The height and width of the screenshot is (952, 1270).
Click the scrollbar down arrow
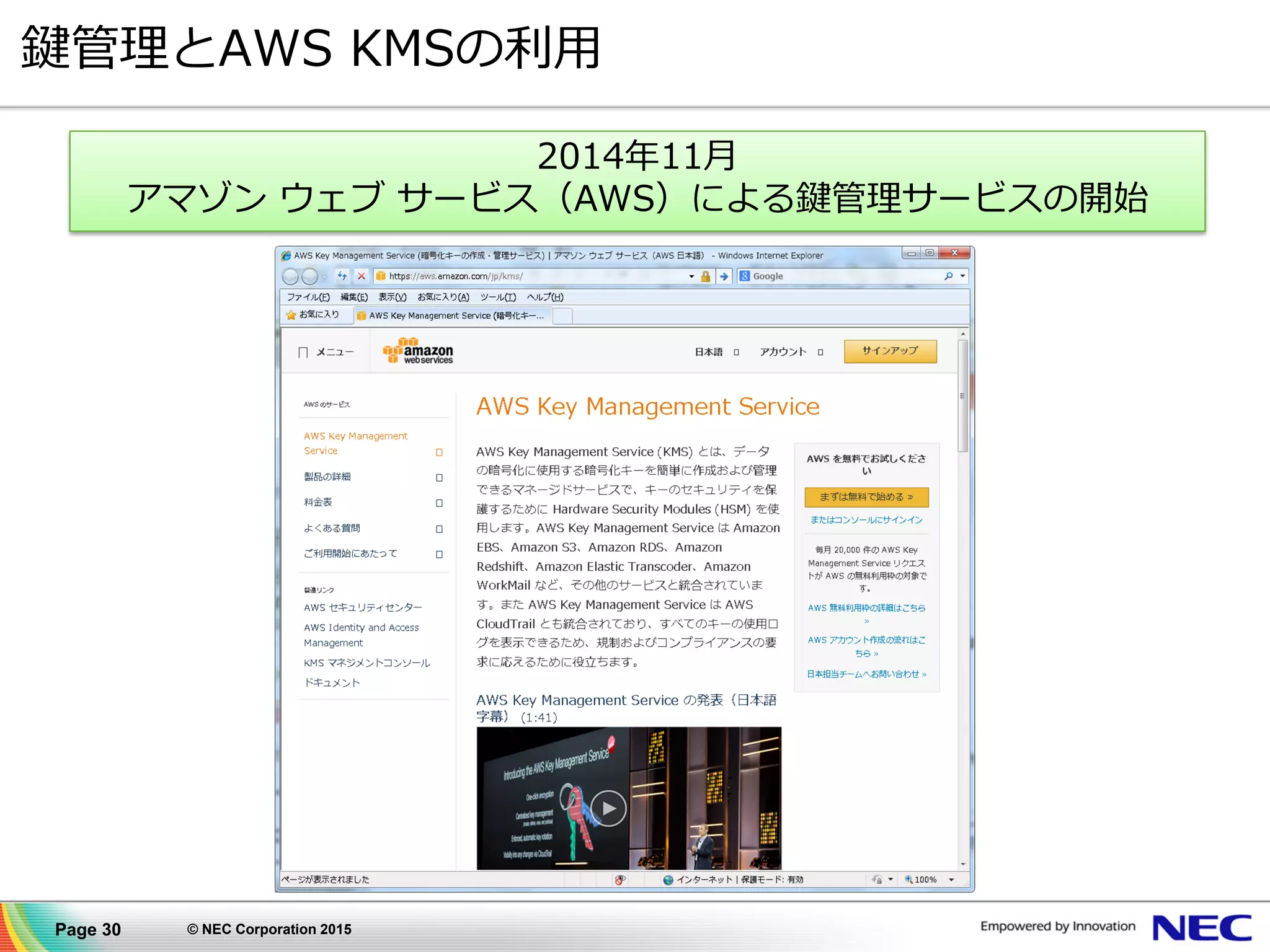point(963,864)
